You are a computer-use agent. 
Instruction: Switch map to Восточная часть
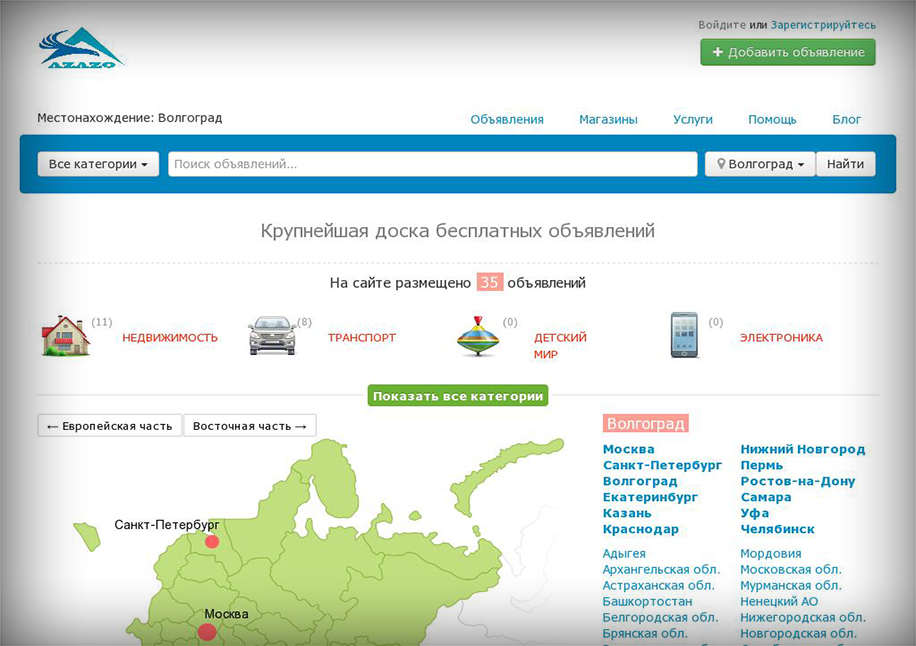pyautogui.click(x=250, y=426)
